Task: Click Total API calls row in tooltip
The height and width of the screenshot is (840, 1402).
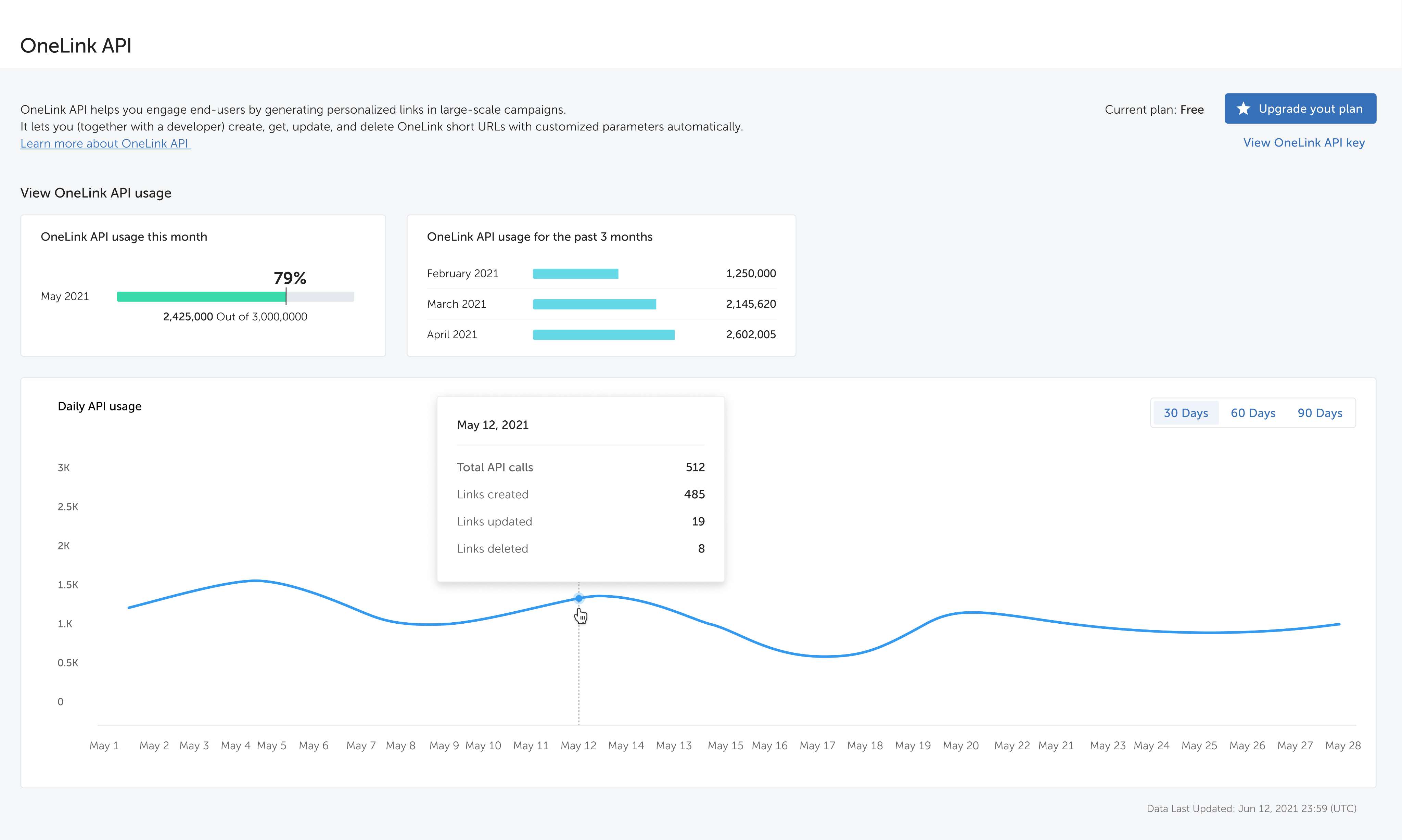Action: (580, 468)
